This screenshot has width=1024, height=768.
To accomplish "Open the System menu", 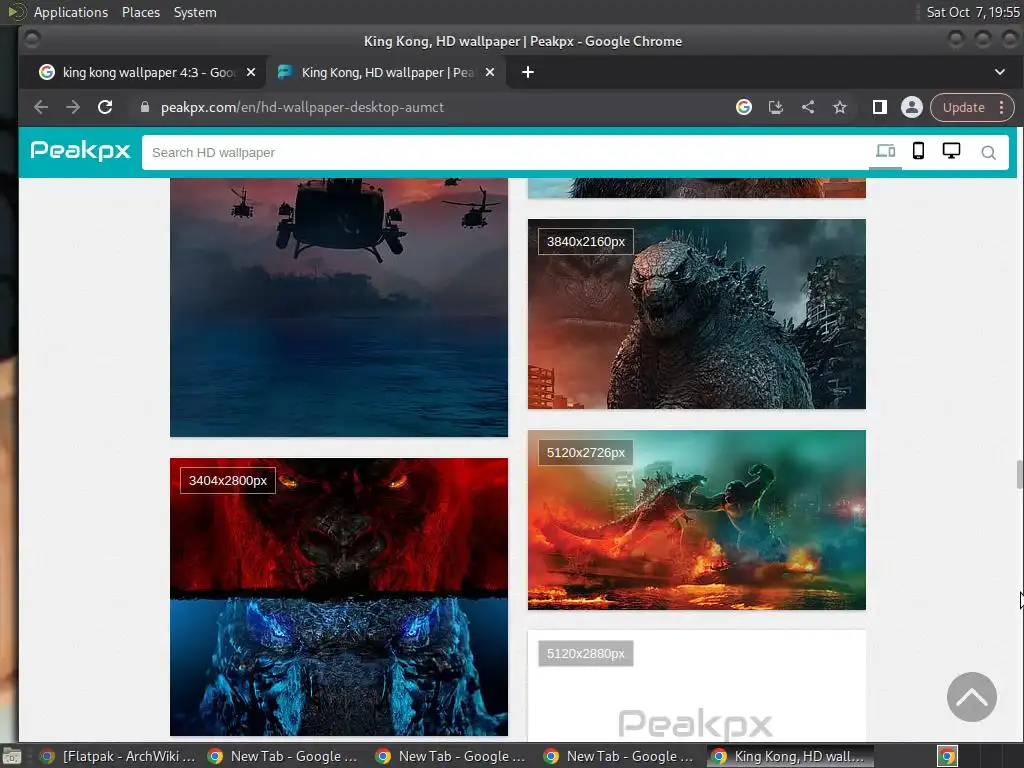I will coord(195,12).
